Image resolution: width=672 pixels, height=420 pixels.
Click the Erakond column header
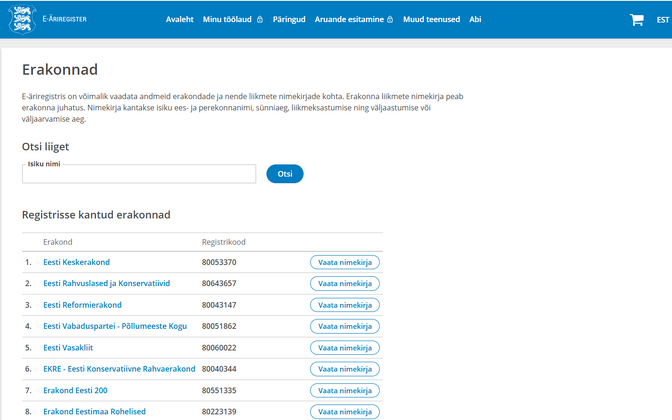(x=57, y=242)
